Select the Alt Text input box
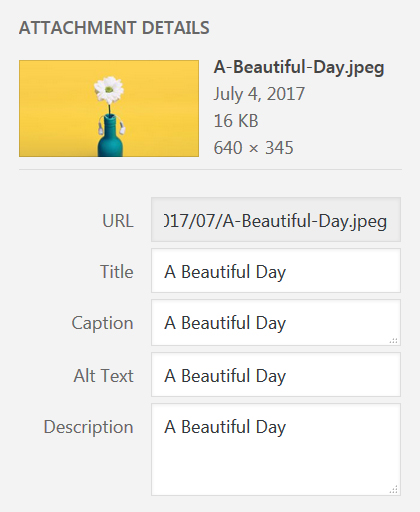This screenshot has width=420, height=512. tap(276, 375)
